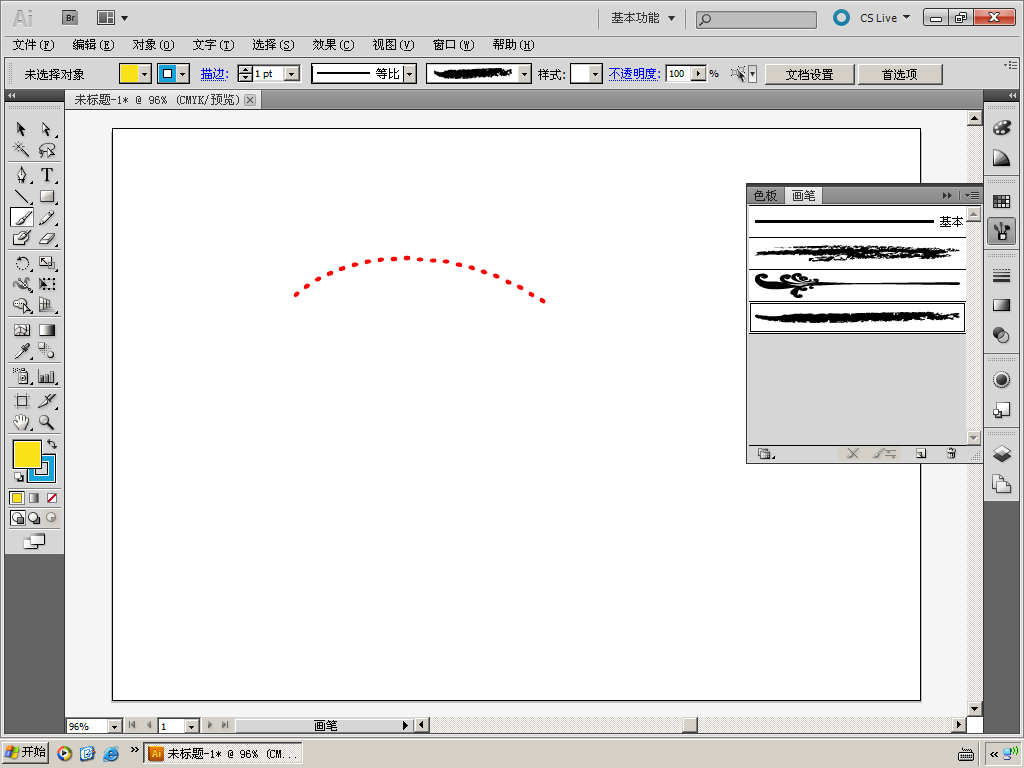Select the Eraser tool
This screenshot has height=768, width=1024.
(x=46, y=238)
